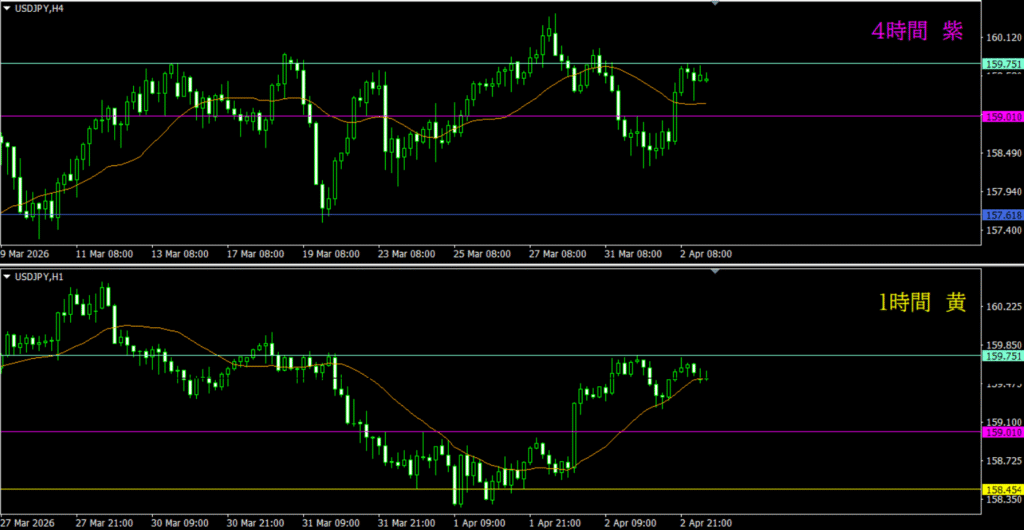The width and height of the screenshot is (1024, 530).
Task: Select the yellow 1時間 黄 text label
Action: (x=921, y=304)
